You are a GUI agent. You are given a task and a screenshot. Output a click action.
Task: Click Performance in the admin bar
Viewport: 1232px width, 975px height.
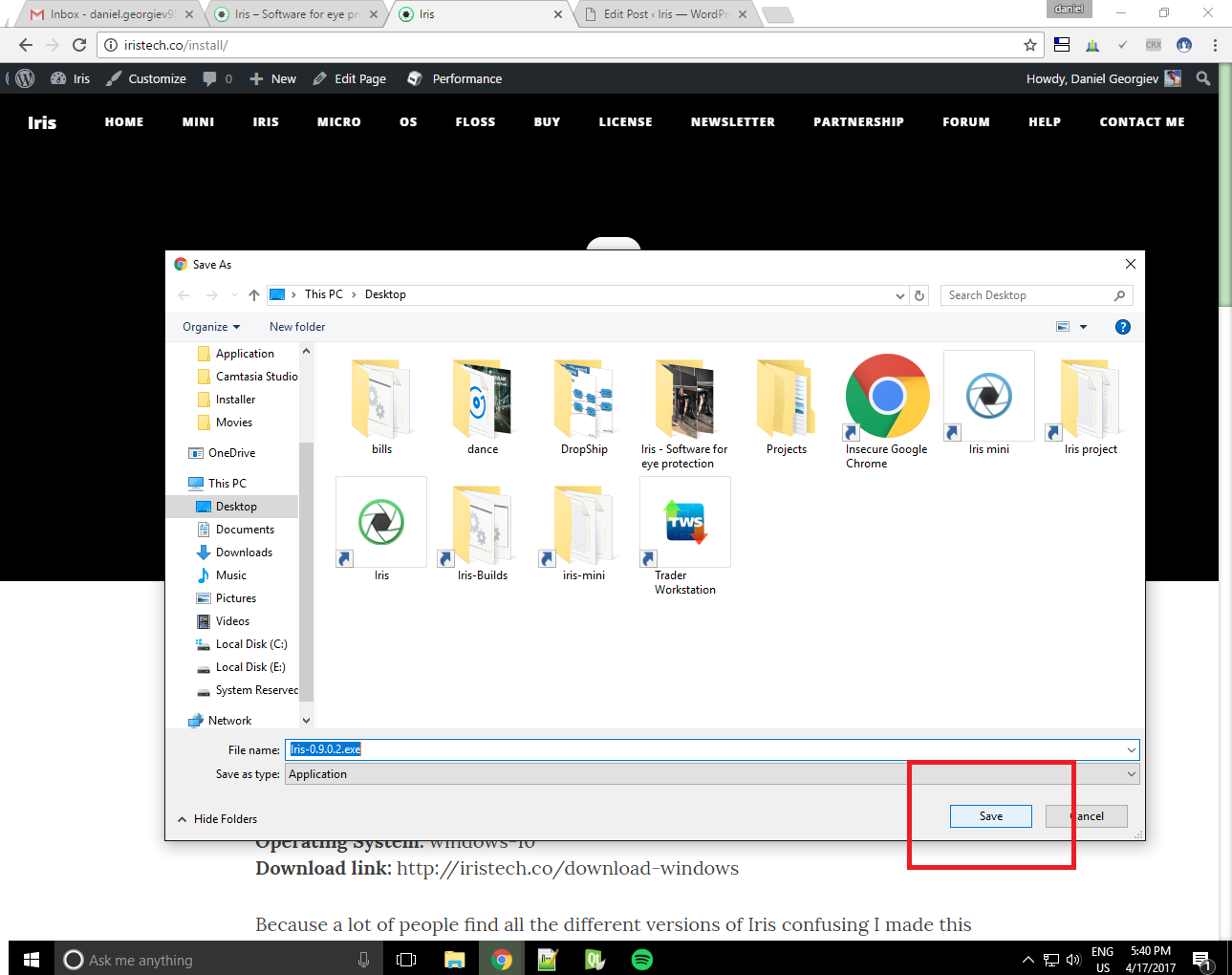[455, 78]
